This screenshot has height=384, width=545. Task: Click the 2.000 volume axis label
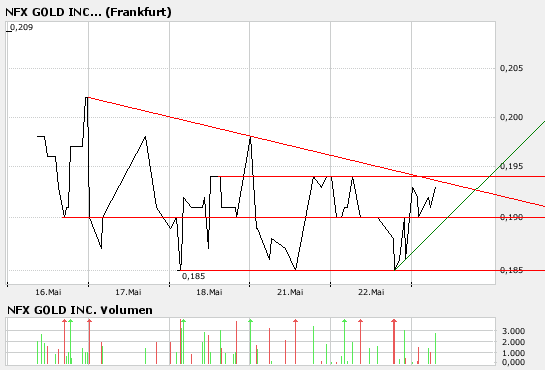[x=513, y=342]
